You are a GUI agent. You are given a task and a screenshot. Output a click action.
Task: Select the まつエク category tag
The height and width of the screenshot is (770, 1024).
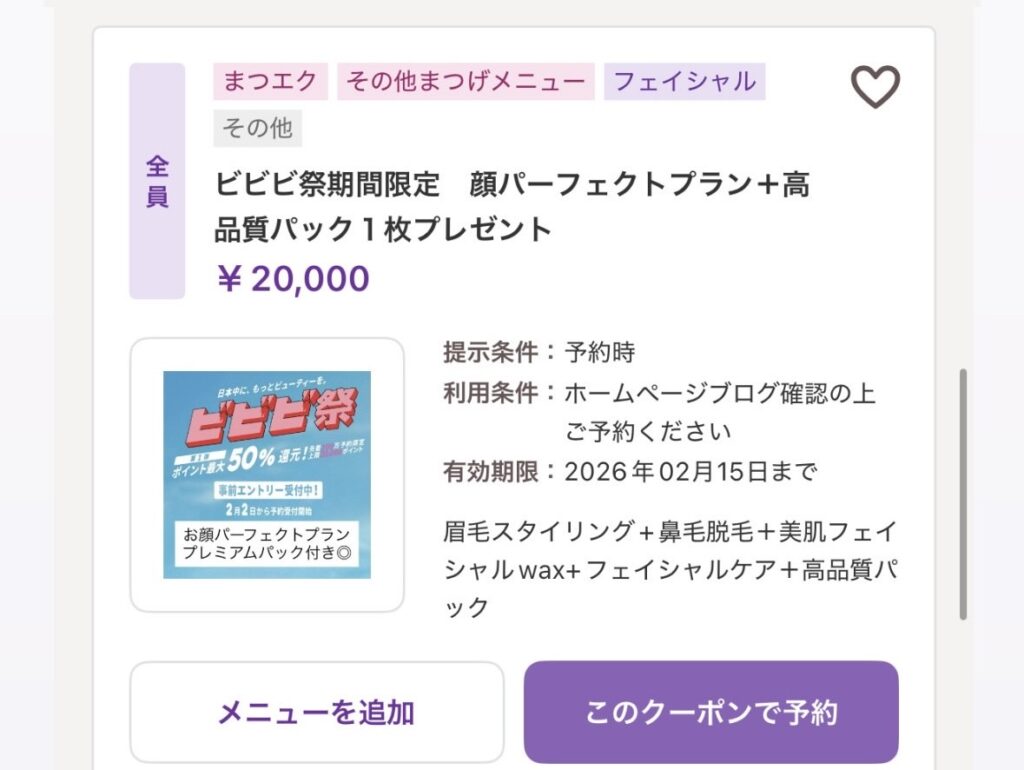(270, 81)
